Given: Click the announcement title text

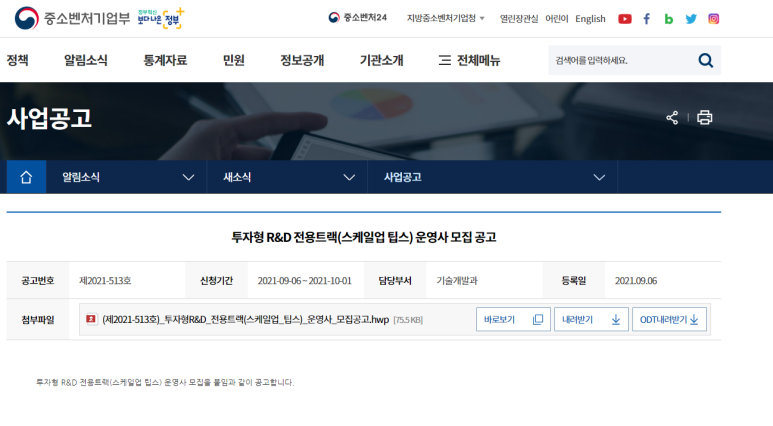Looking at the screenshot, I should (x=364, y=237).
